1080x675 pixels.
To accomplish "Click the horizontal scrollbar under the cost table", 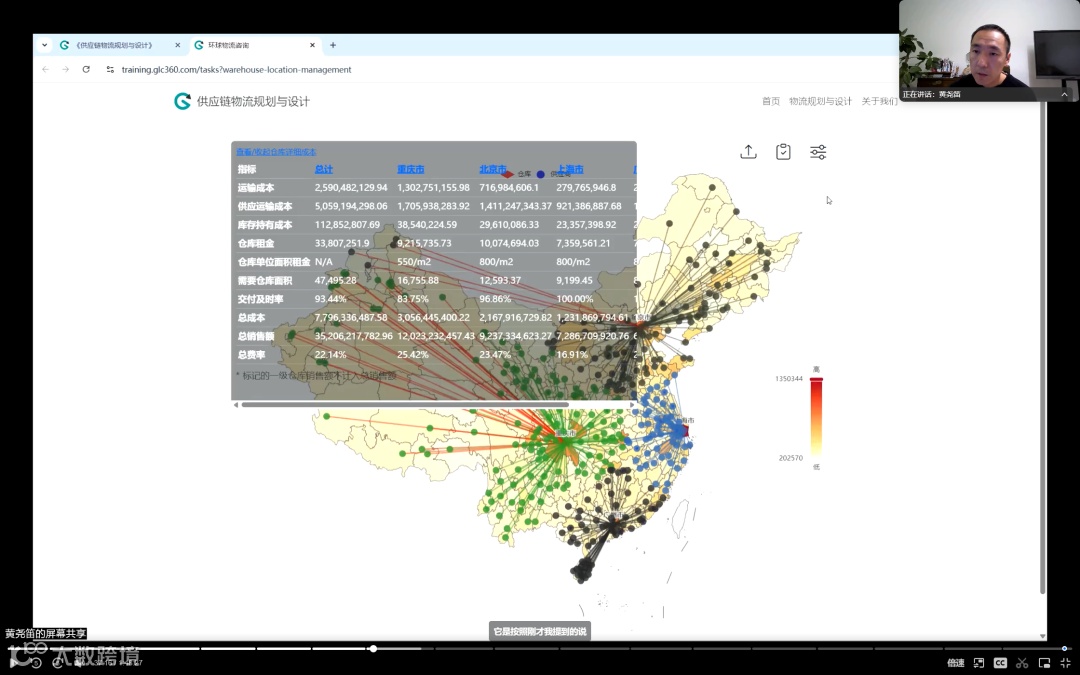I will (405, 405).
